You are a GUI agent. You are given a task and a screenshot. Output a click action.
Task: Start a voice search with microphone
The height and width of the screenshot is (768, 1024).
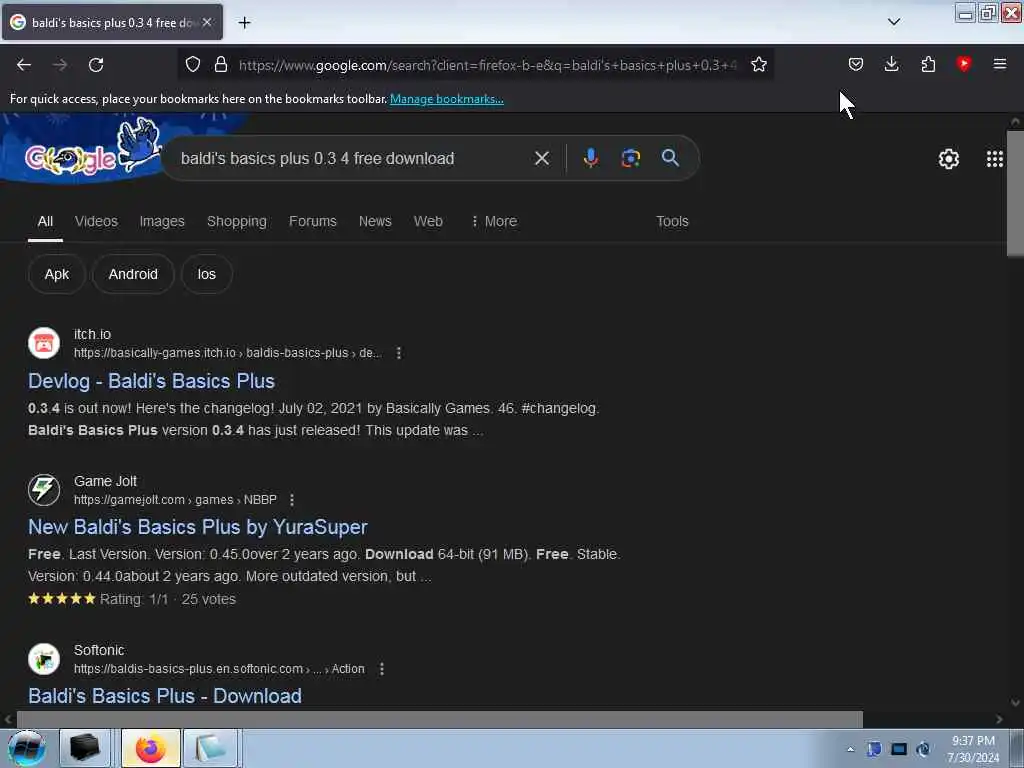click(x=590, y=158)
